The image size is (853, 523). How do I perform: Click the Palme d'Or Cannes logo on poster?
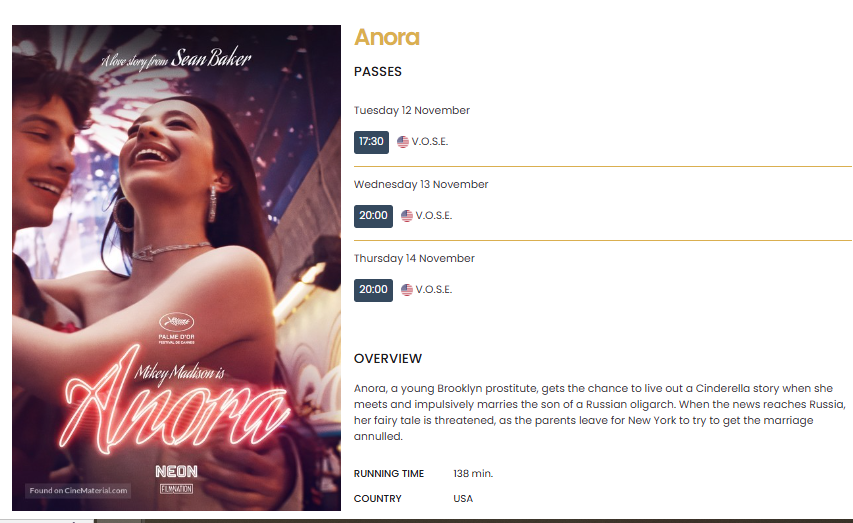click(176, 328)
